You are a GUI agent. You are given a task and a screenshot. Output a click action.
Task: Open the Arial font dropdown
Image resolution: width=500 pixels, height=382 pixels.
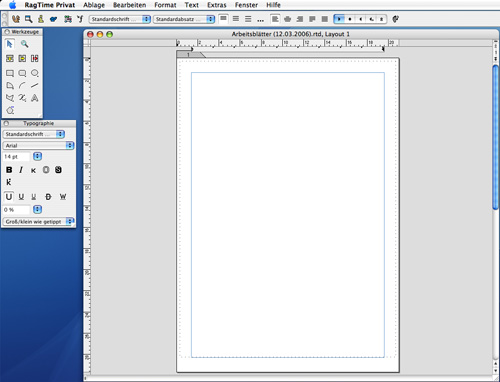[x=38, y=145]
